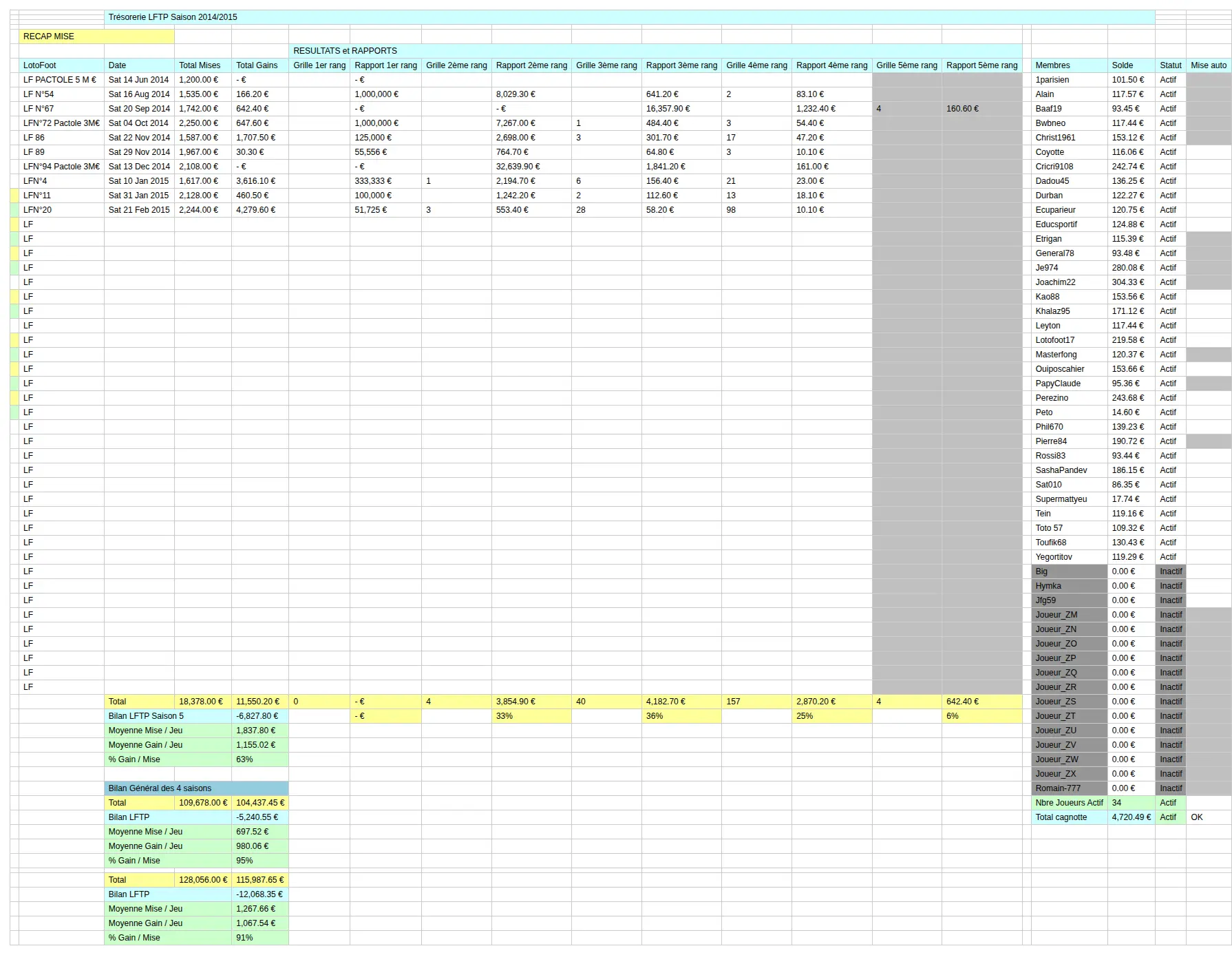
Task: Click the 'OK' cell beside Total cagnotte
Action: 1209,817
